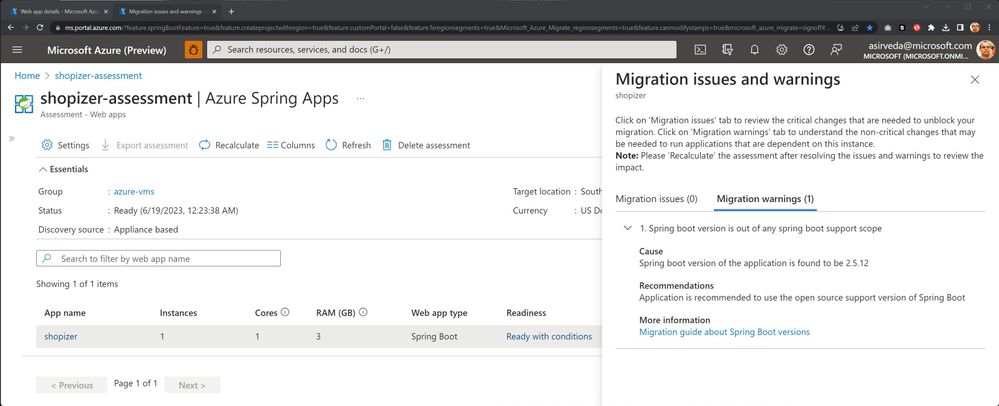999x406 pixels.
Task: Open the Feedback icon in Azure header
Action: click(x=837, y=50)
